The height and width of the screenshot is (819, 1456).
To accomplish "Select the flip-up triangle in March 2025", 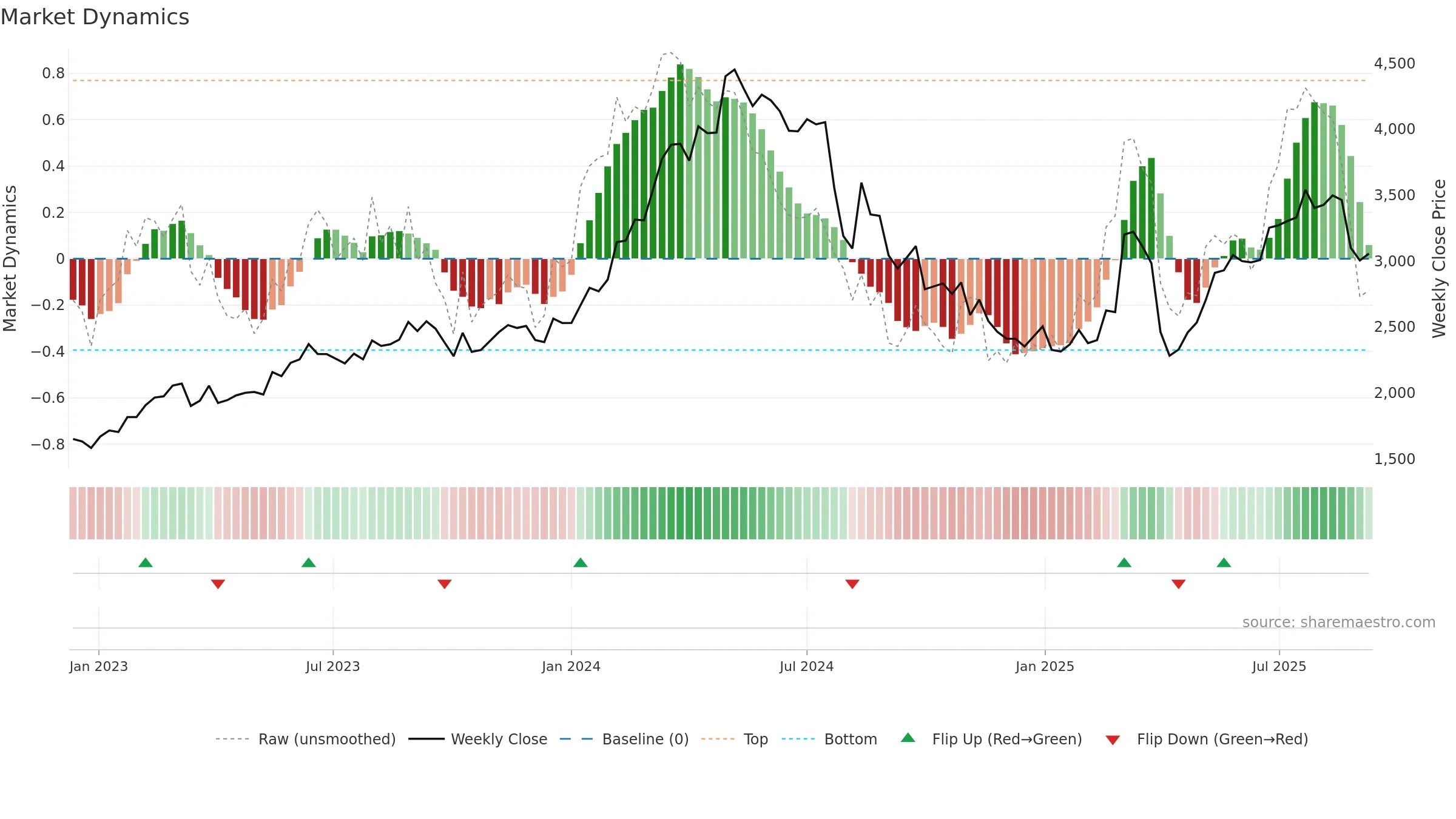I will [x=1124, y=562].
